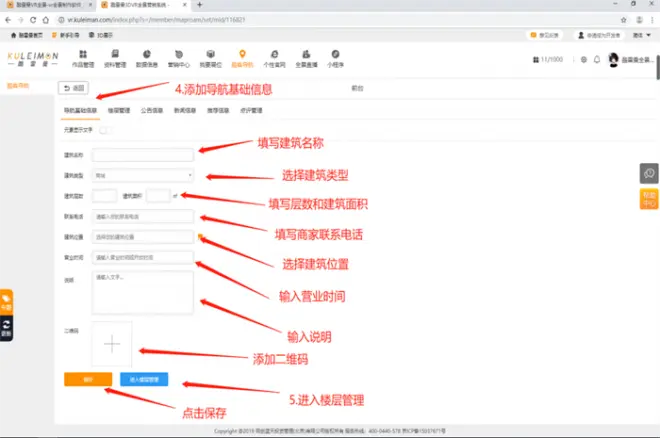
Task: Click the page vertical scrollbar thumb
Action: (x=658, y=66)
